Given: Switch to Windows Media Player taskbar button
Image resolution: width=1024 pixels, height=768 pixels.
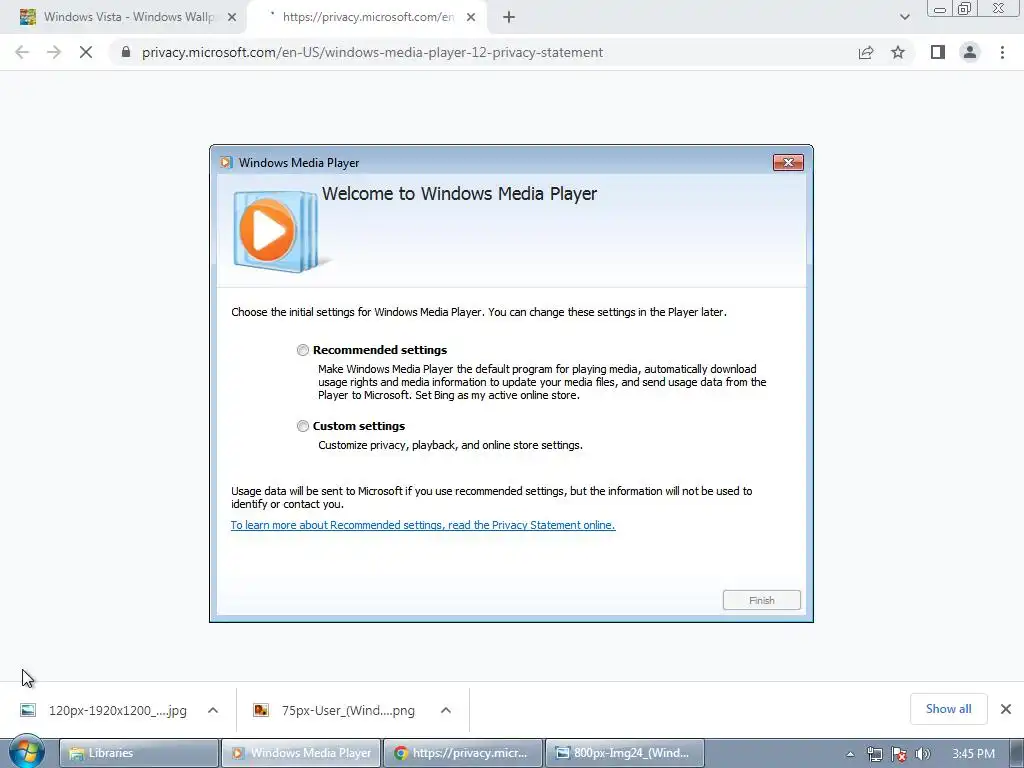Looking at the screenshot, I should 301,753.
